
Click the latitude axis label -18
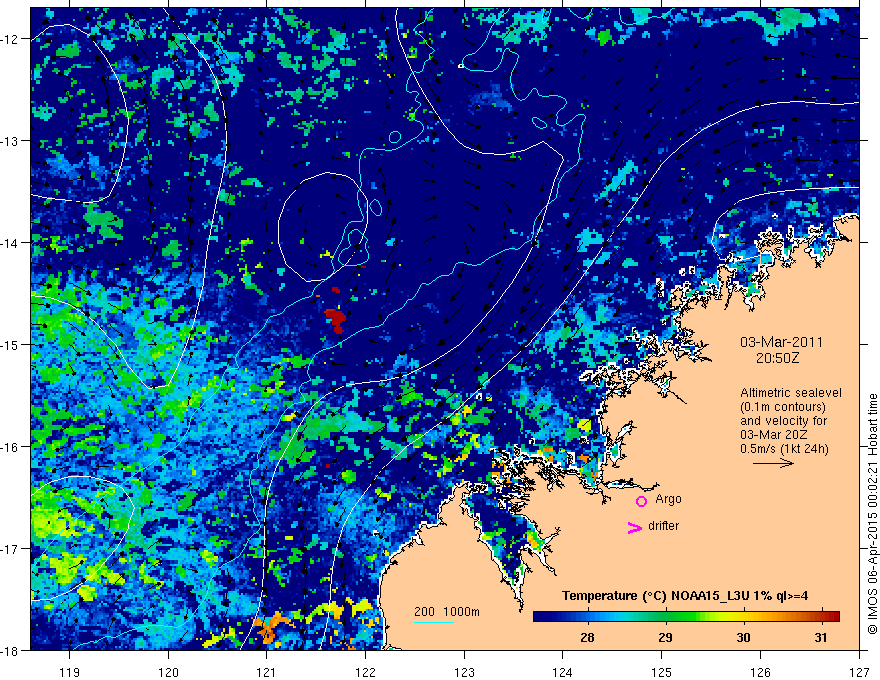(x=10, y=650)
